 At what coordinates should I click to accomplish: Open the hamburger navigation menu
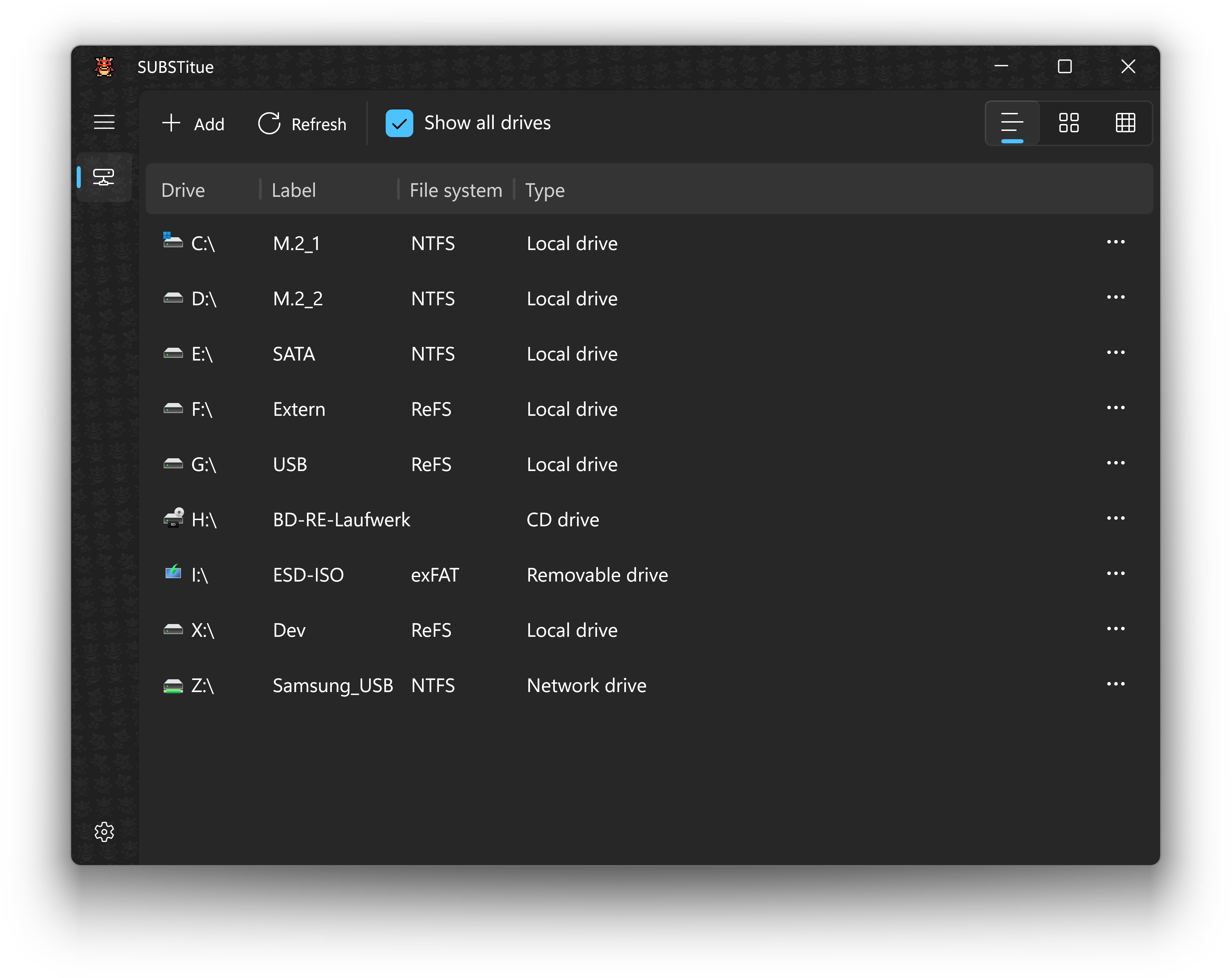click(x=104, y=122)
